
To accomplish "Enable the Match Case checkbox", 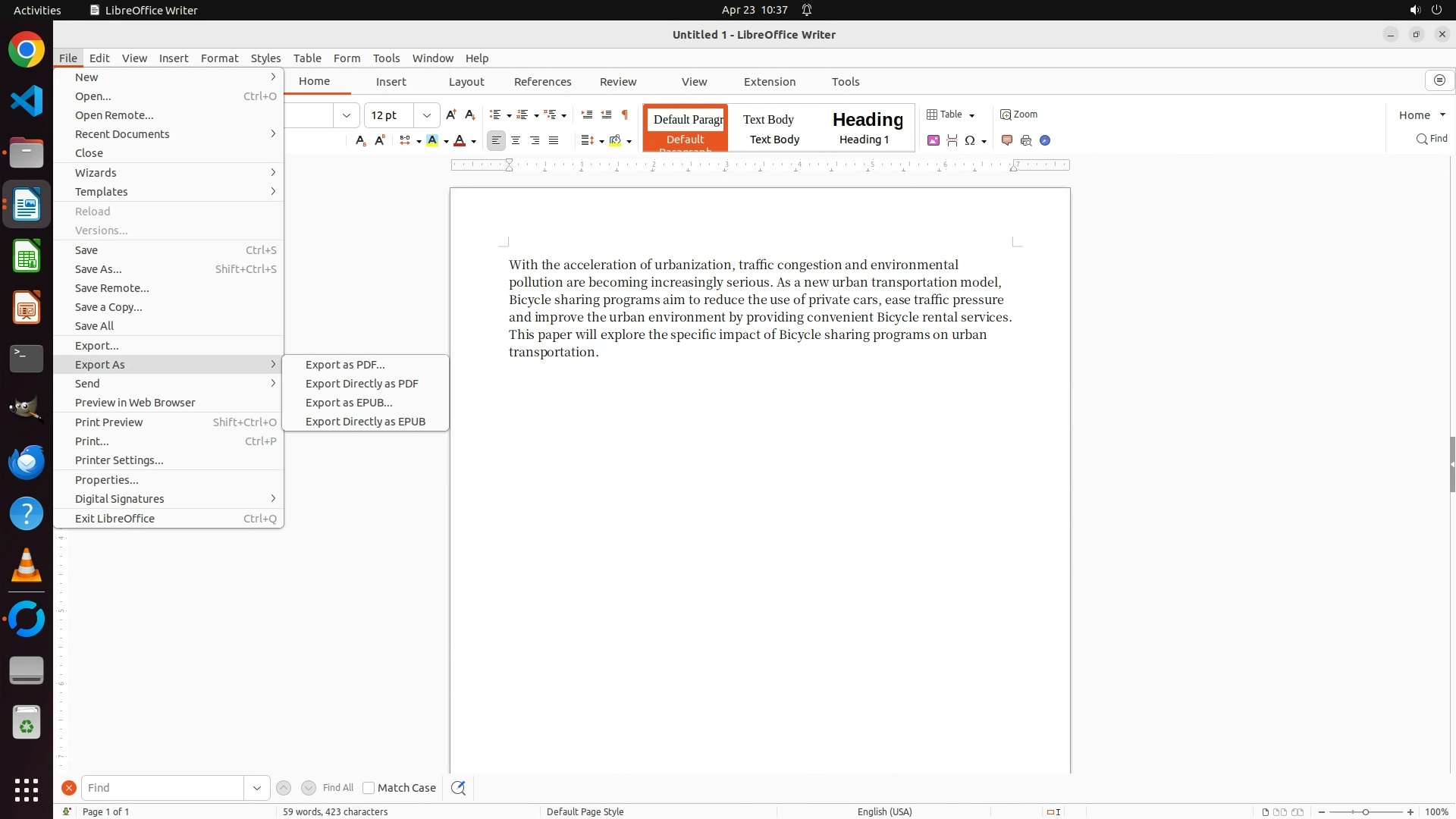I will (x=369, y=788).
